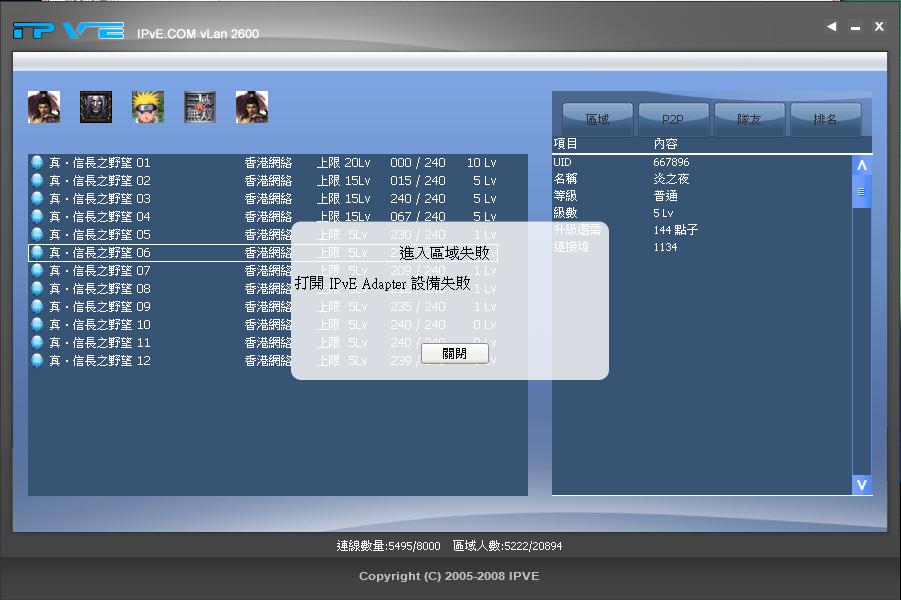Open the 區域 tab
This screenshot has height=600, width=901.
pos(598,120)
